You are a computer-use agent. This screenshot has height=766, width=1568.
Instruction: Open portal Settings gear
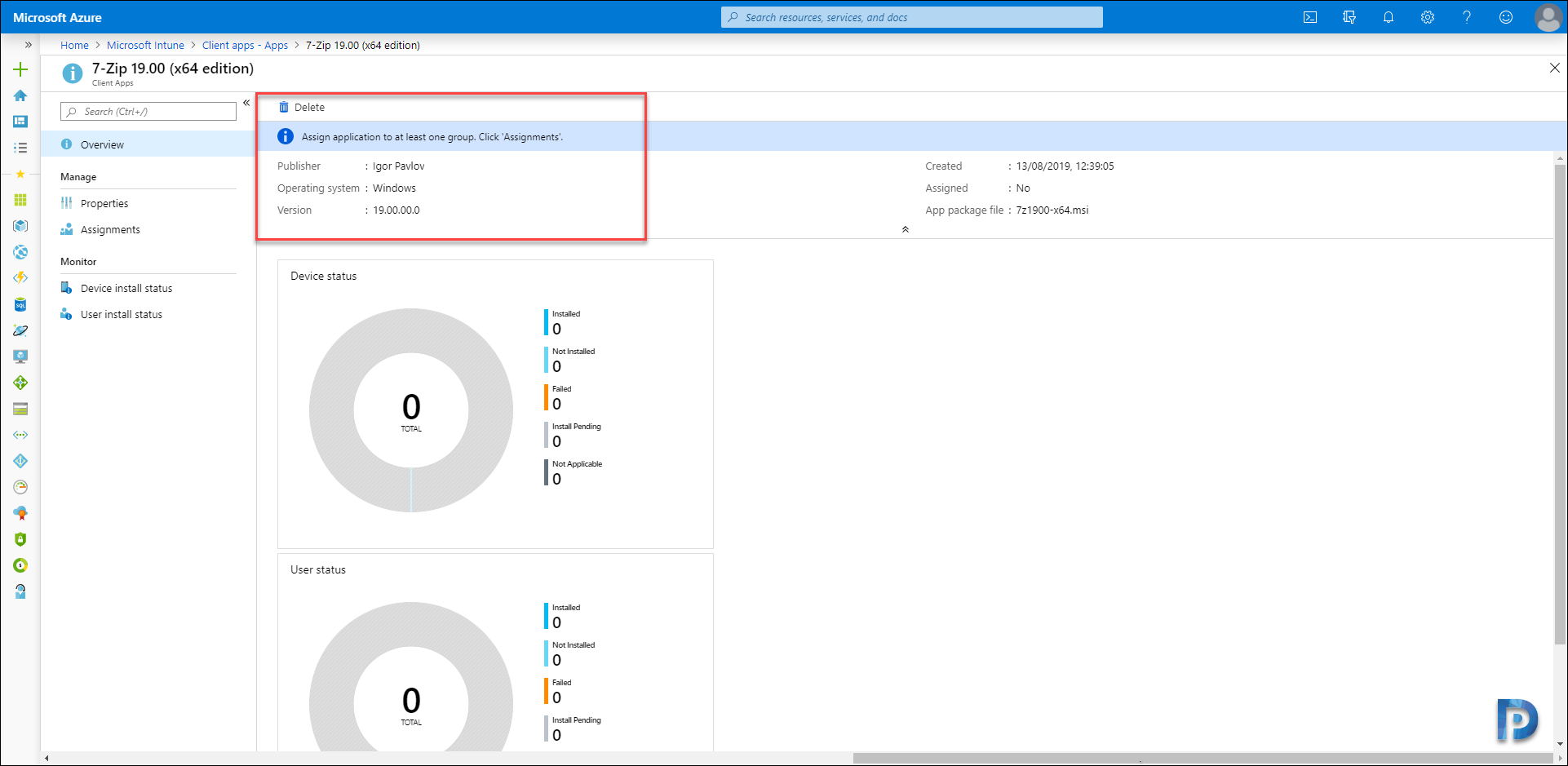click(x=1428, y=17)
